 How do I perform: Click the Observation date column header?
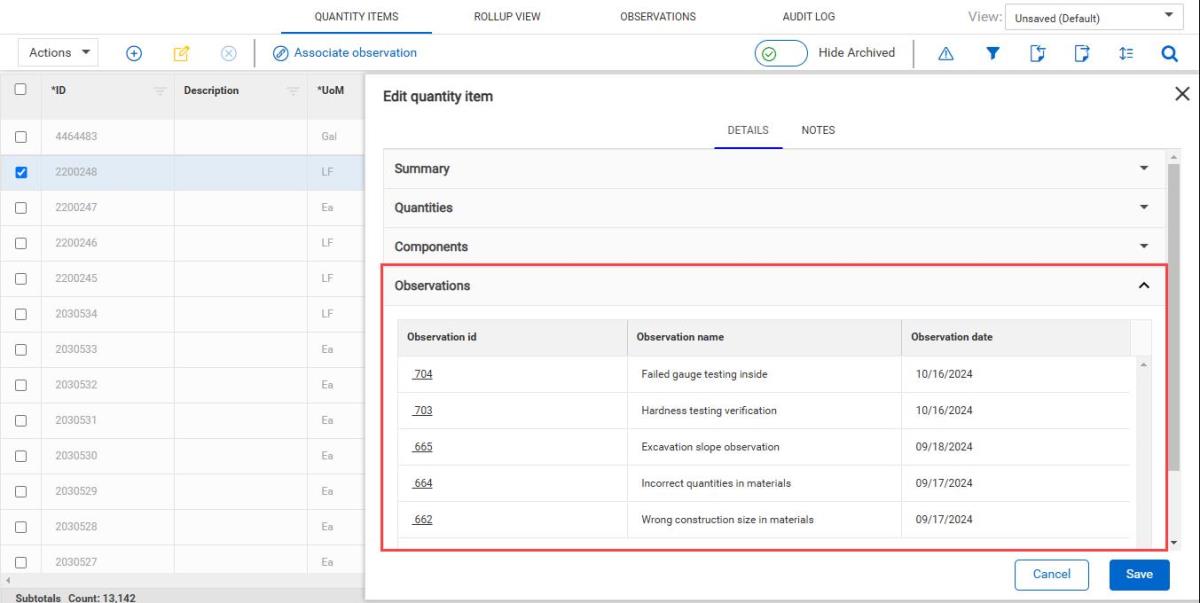pos(1016,337)
